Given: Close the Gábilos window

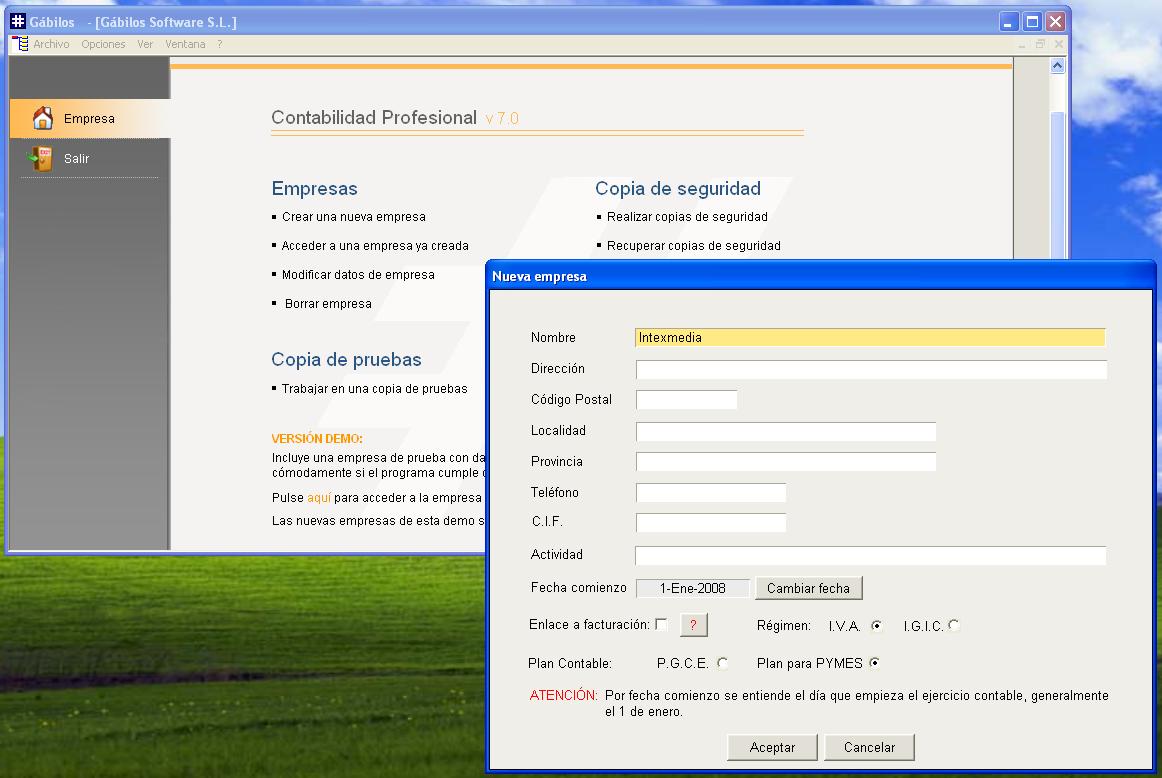Looking at the screenshot, I should pos(1056,22).
